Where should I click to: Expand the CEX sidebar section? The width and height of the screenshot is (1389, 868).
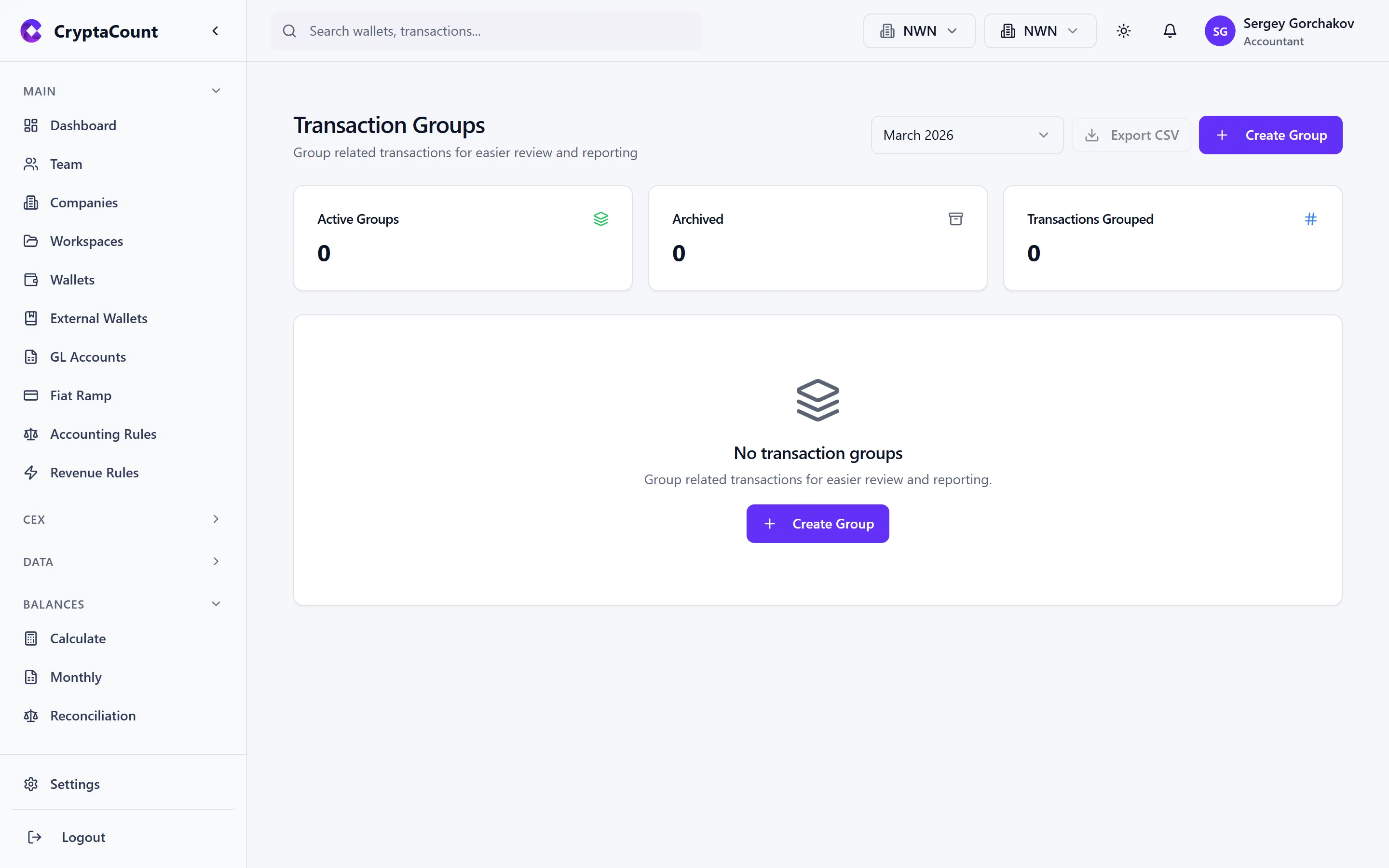click(x=122, y=519)
